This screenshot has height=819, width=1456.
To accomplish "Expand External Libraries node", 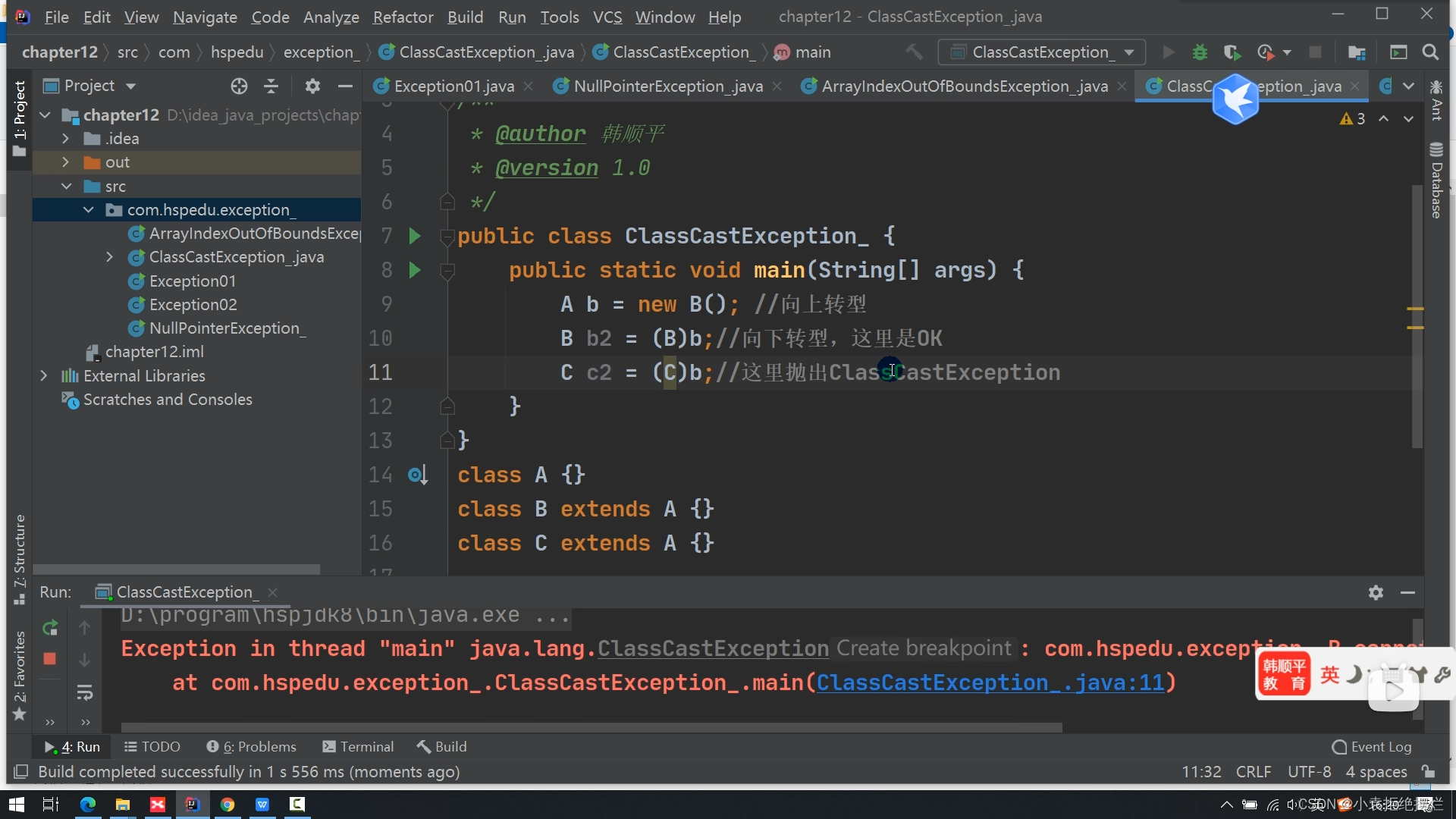I will click(x=44, y=376).
